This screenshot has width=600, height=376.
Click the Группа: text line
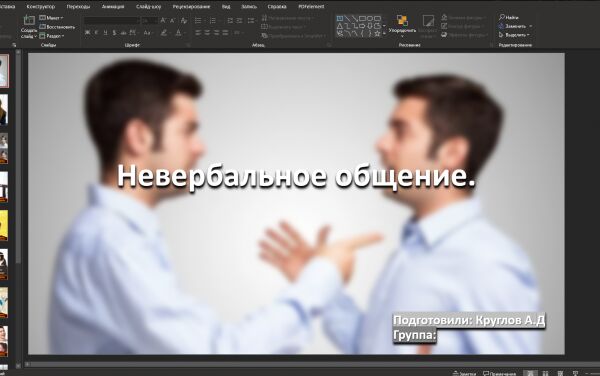click(x=415, y=335)
